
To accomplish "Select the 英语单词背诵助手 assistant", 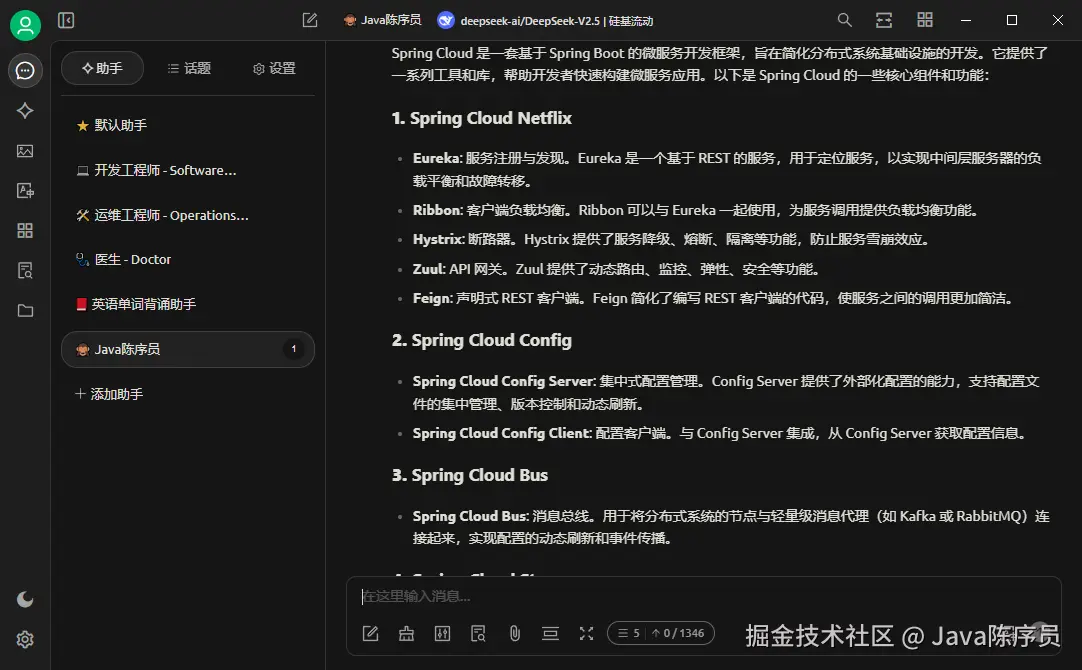I will [188, 304].
